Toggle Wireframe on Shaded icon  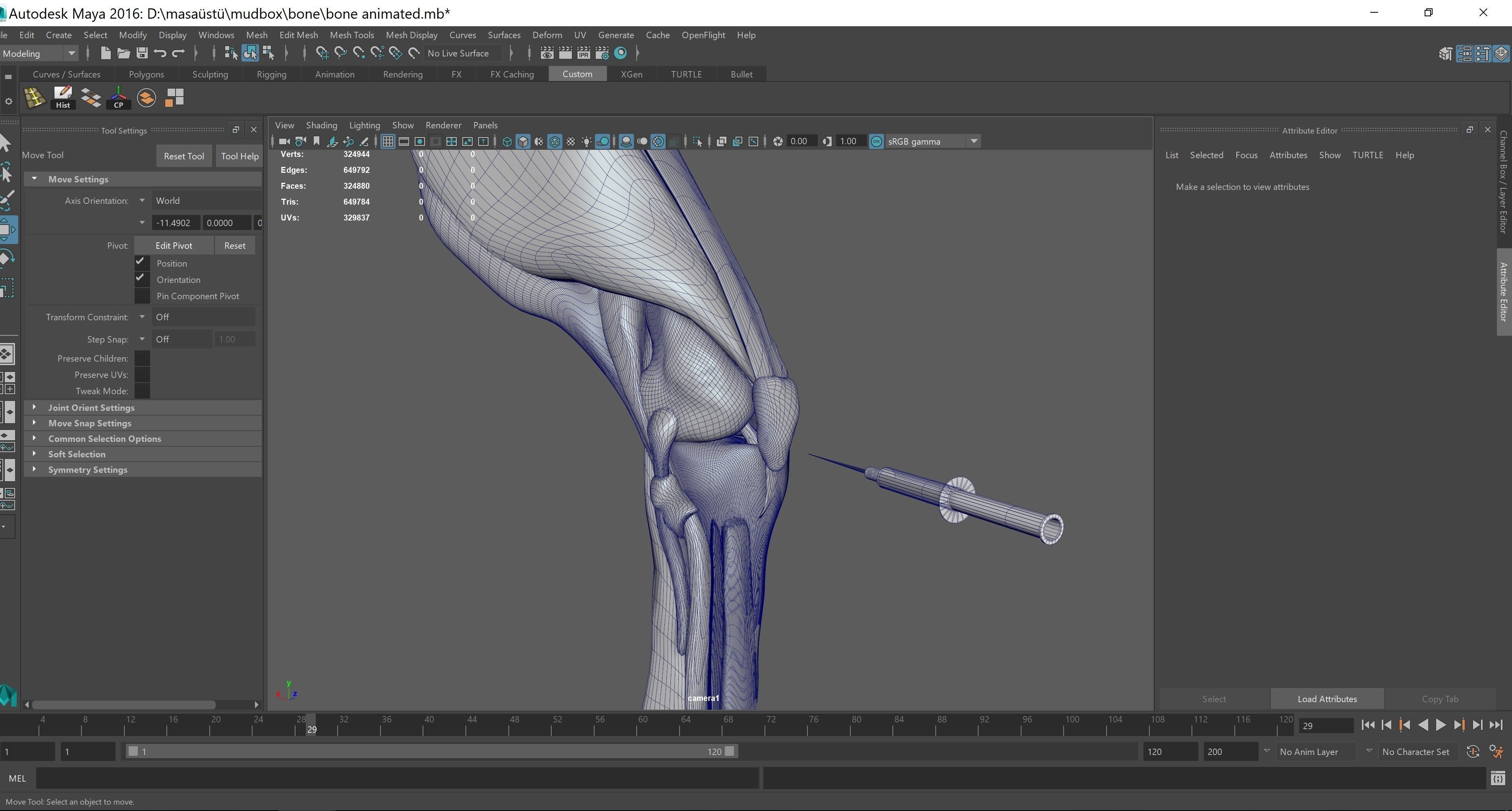(x=555, y=141)
